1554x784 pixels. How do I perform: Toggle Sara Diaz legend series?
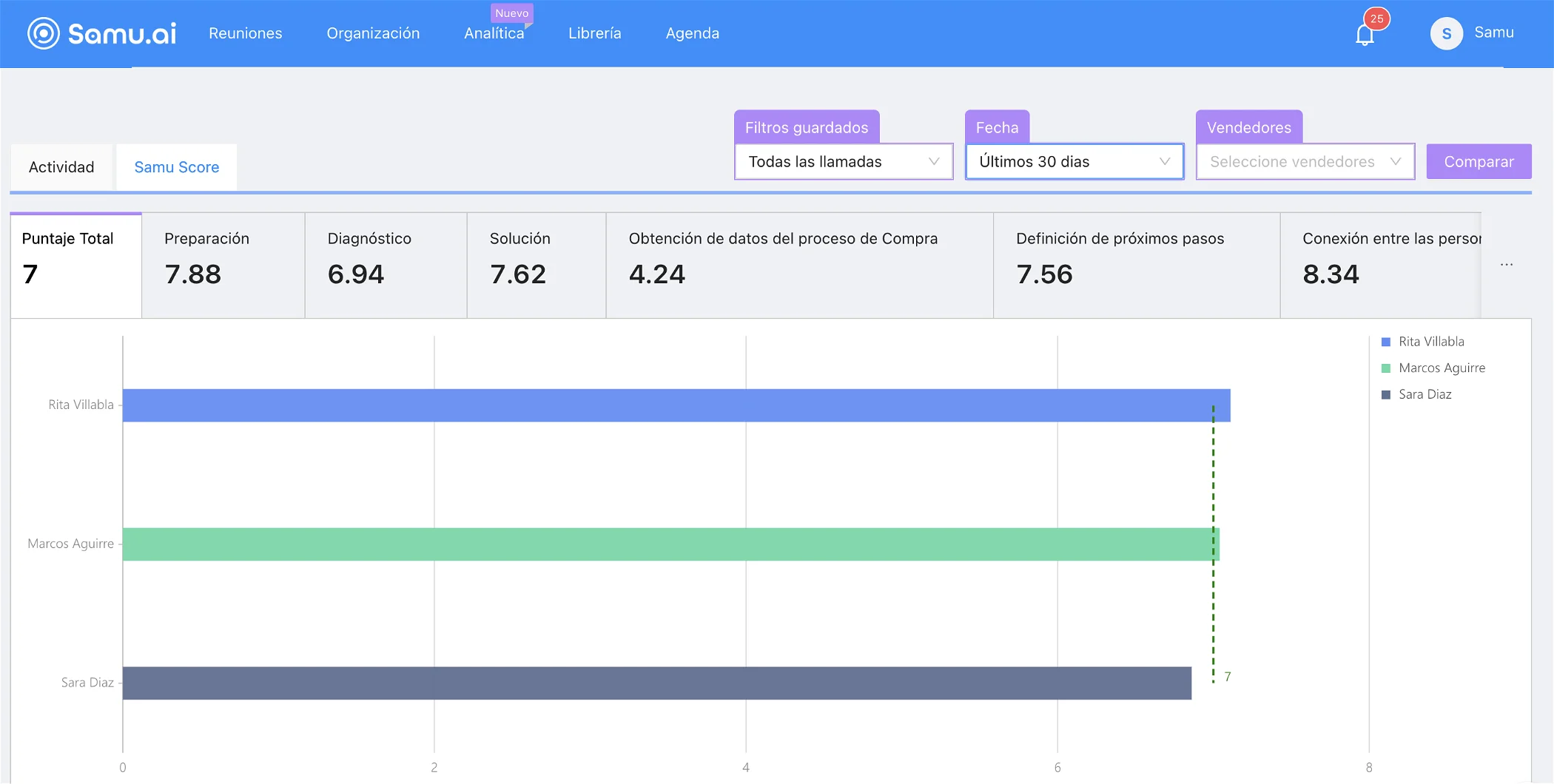click(x=1416, y=395)
